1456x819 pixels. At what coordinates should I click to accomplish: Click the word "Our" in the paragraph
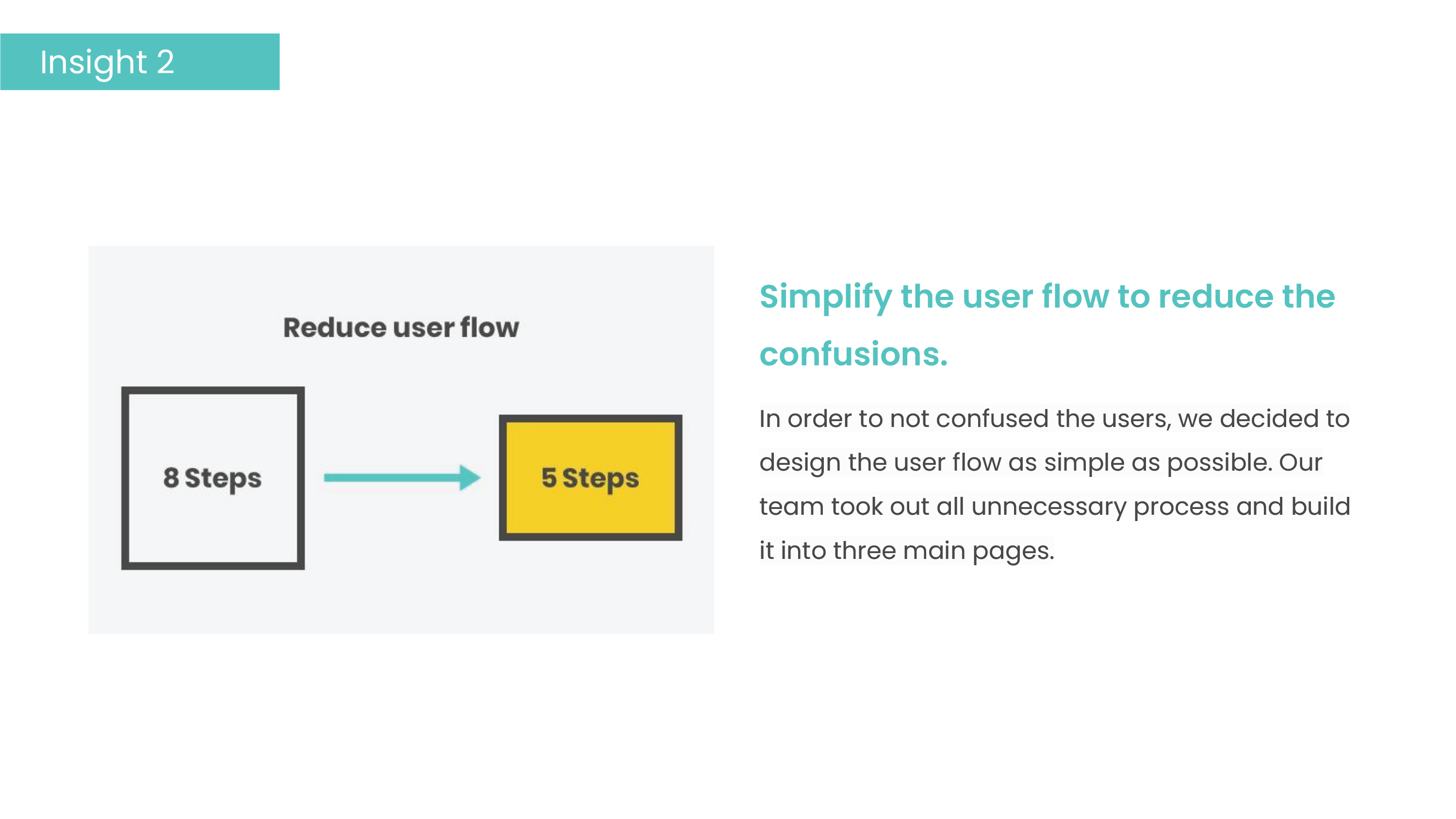pos(1301,463)
